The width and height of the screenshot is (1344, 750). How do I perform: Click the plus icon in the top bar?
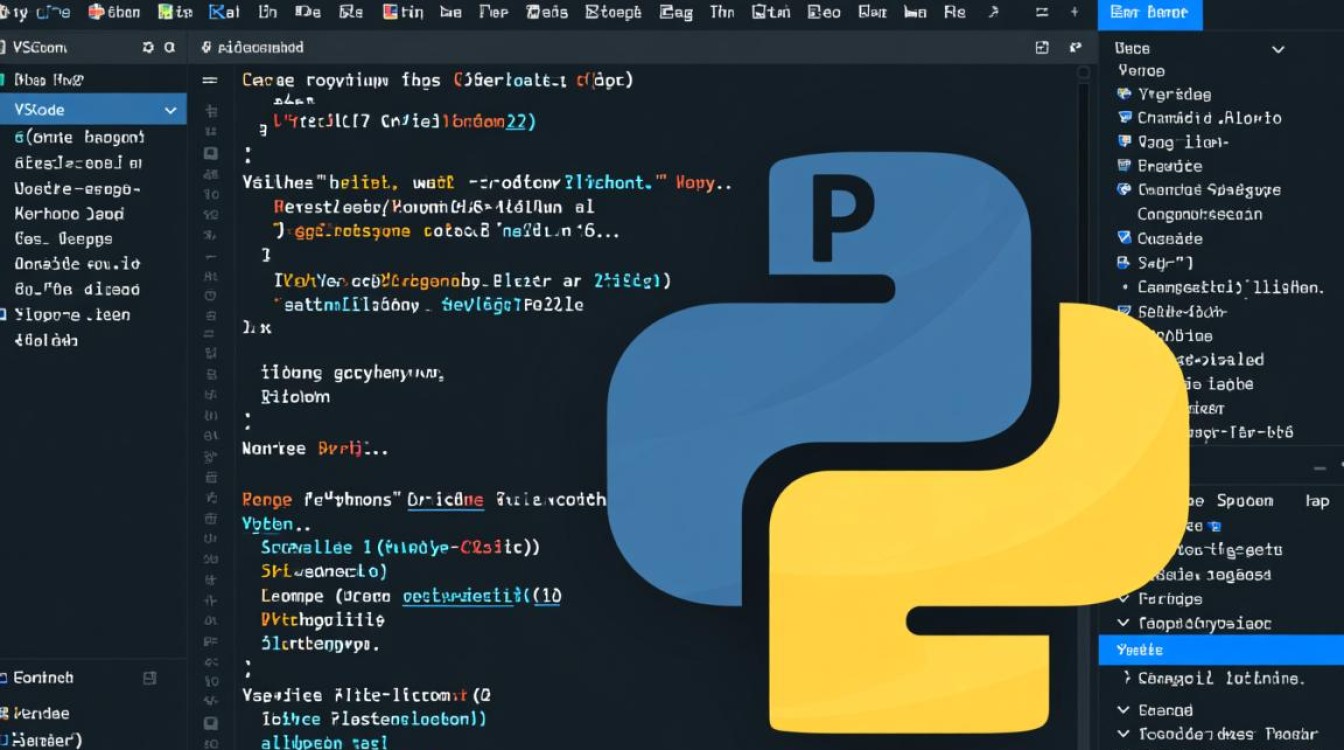1074,12
